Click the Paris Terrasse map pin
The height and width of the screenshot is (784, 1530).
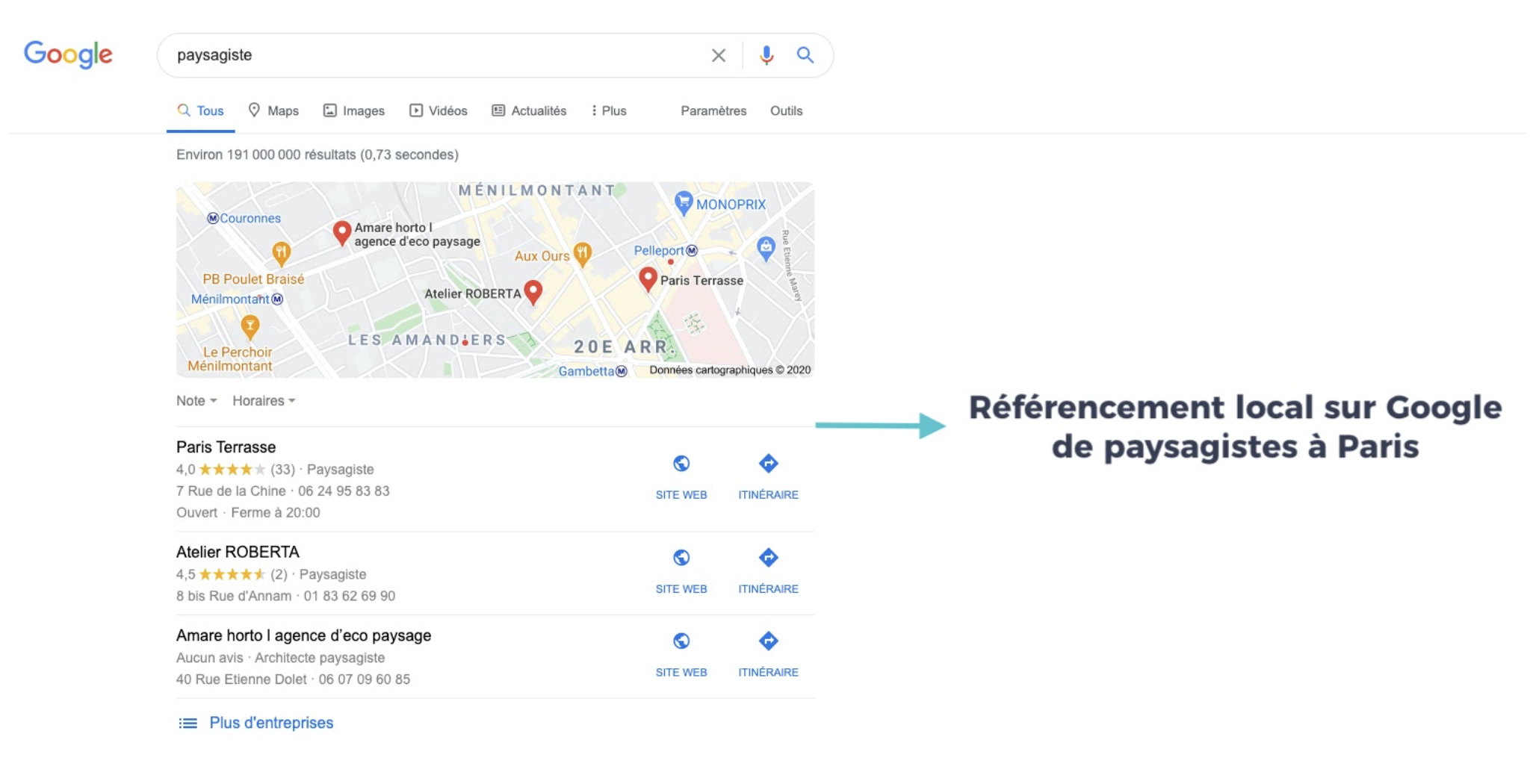[x=648, y=279]
